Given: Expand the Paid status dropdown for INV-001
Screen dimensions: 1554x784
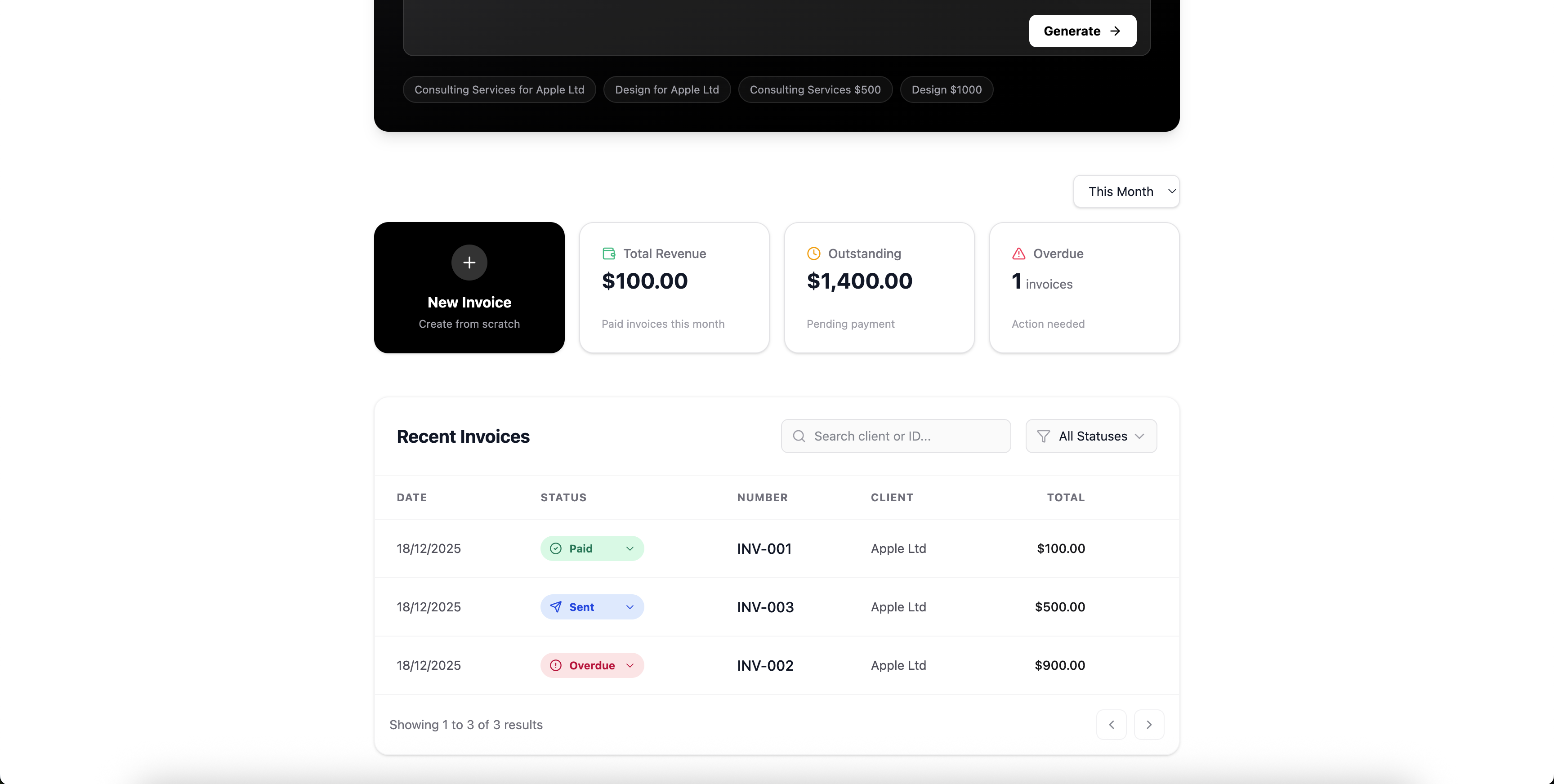Looking at the screenshot, I should (630, 548).
